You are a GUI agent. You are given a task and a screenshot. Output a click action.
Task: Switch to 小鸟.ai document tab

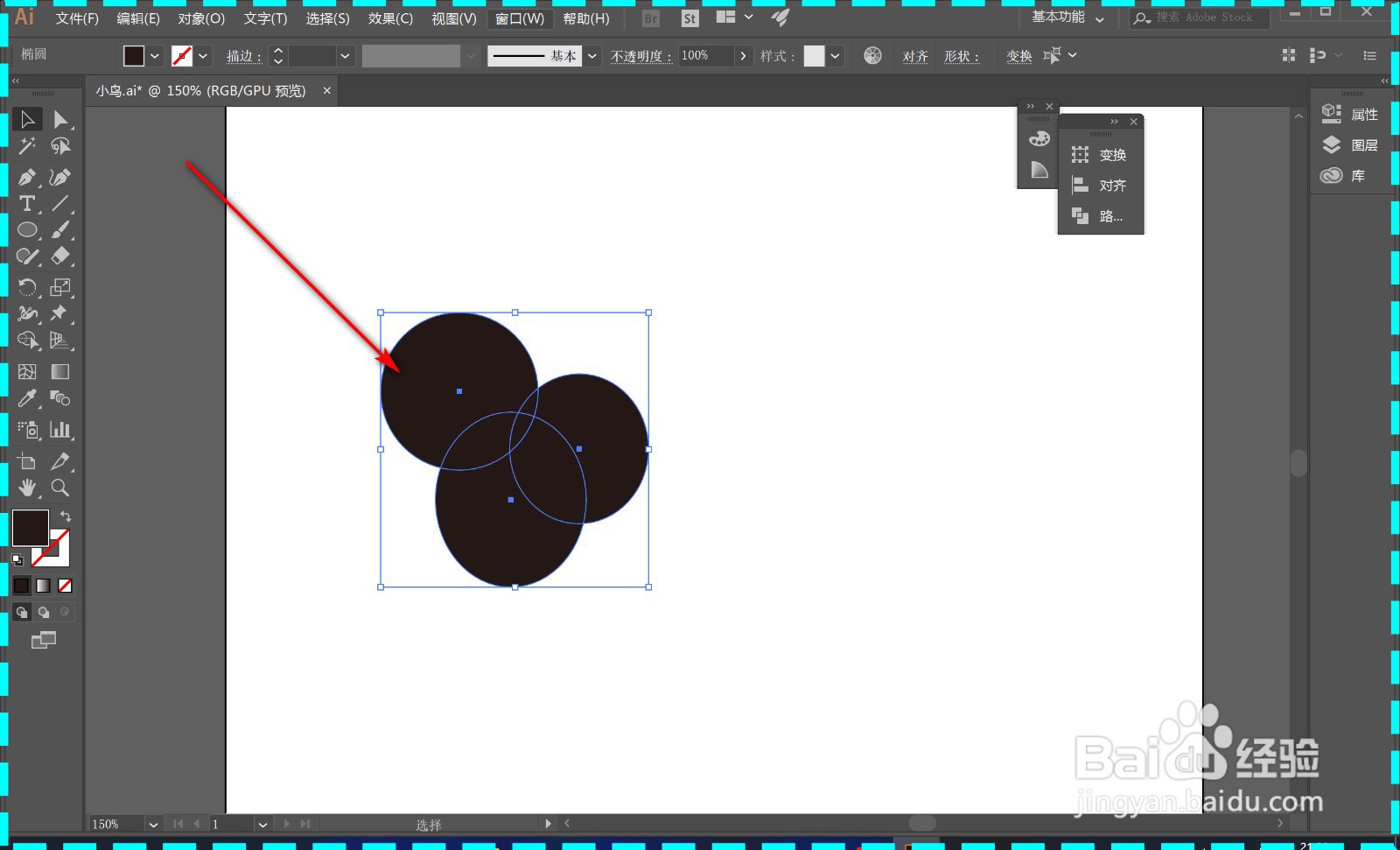(201, 91)
